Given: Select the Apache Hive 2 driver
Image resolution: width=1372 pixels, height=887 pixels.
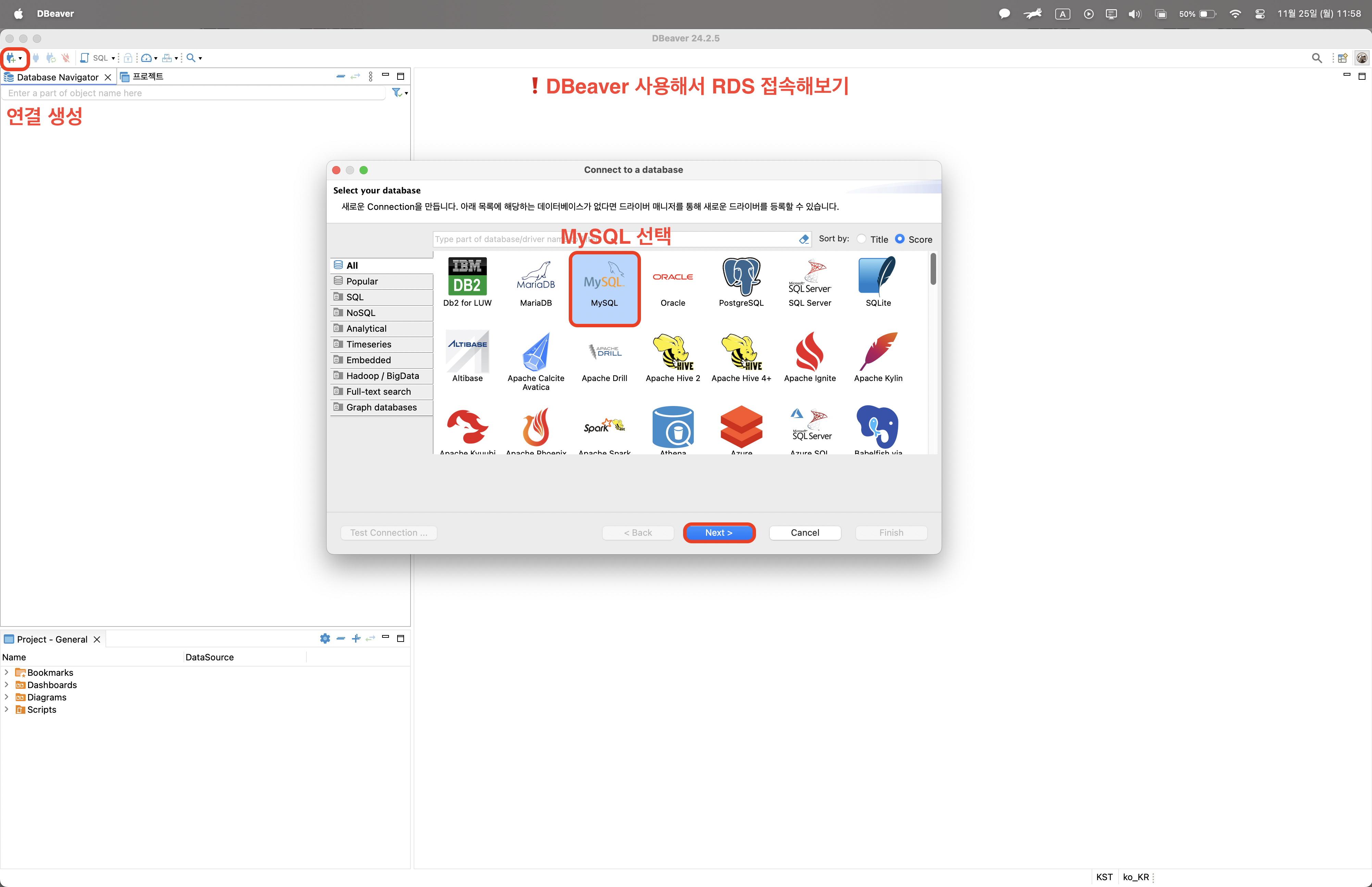Looking at the screenshot, I should [673, 356].
